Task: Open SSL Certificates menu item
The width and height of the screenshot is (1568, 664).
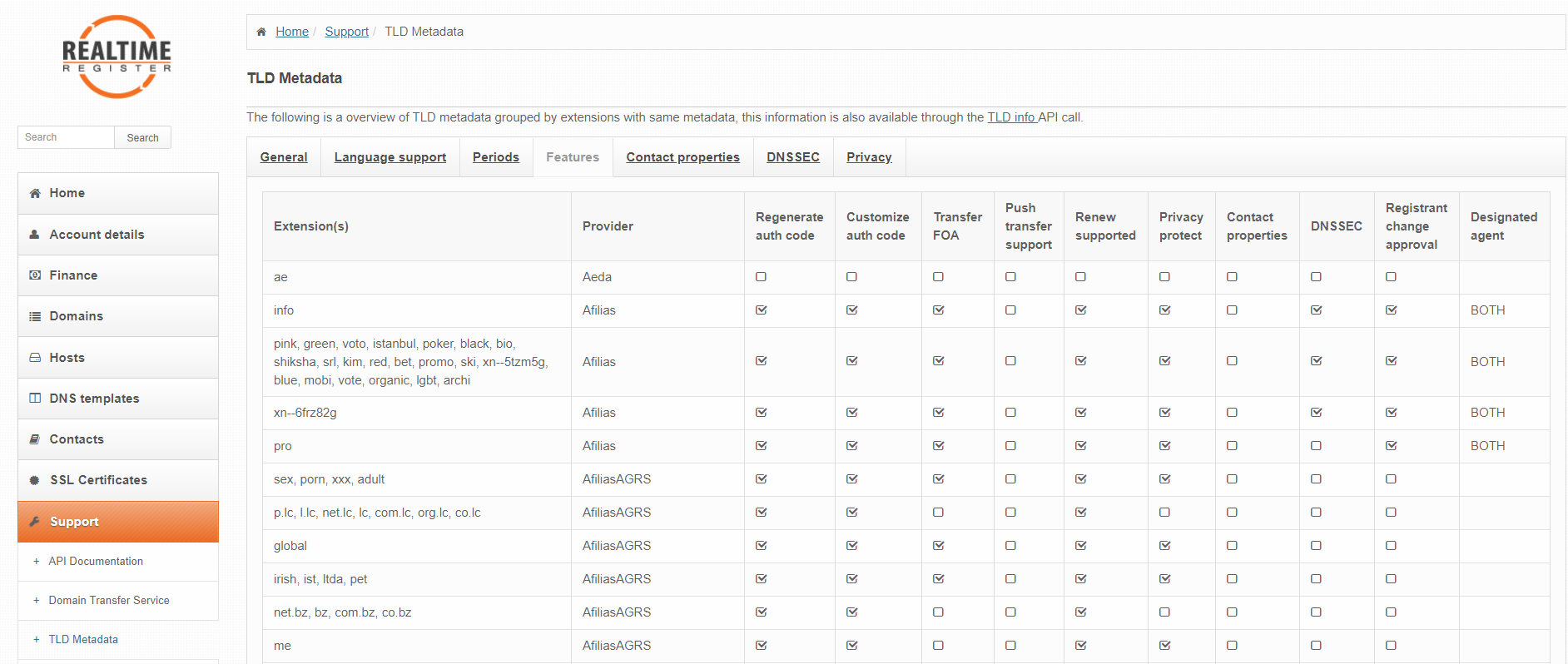Action: pyautogui.click(x=118, y=480)
